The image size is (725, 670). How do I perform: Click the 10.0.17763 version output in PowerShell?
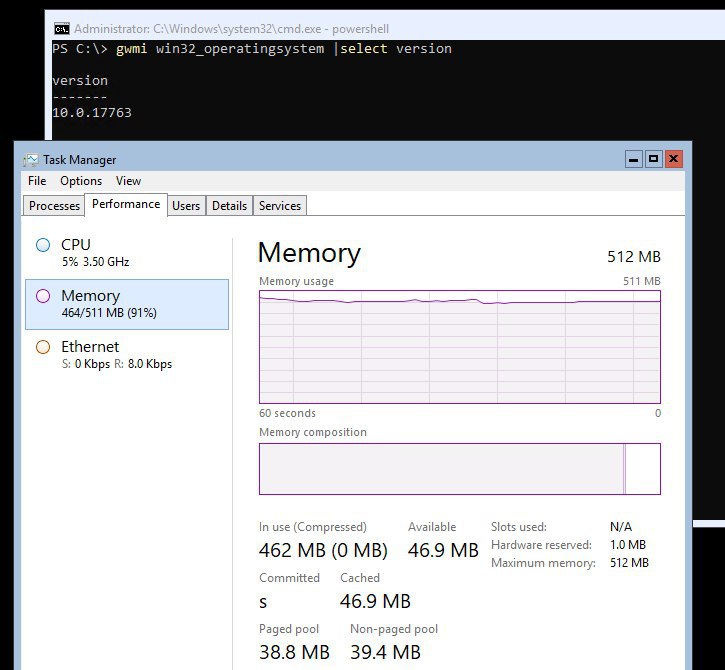pos(92,112)
